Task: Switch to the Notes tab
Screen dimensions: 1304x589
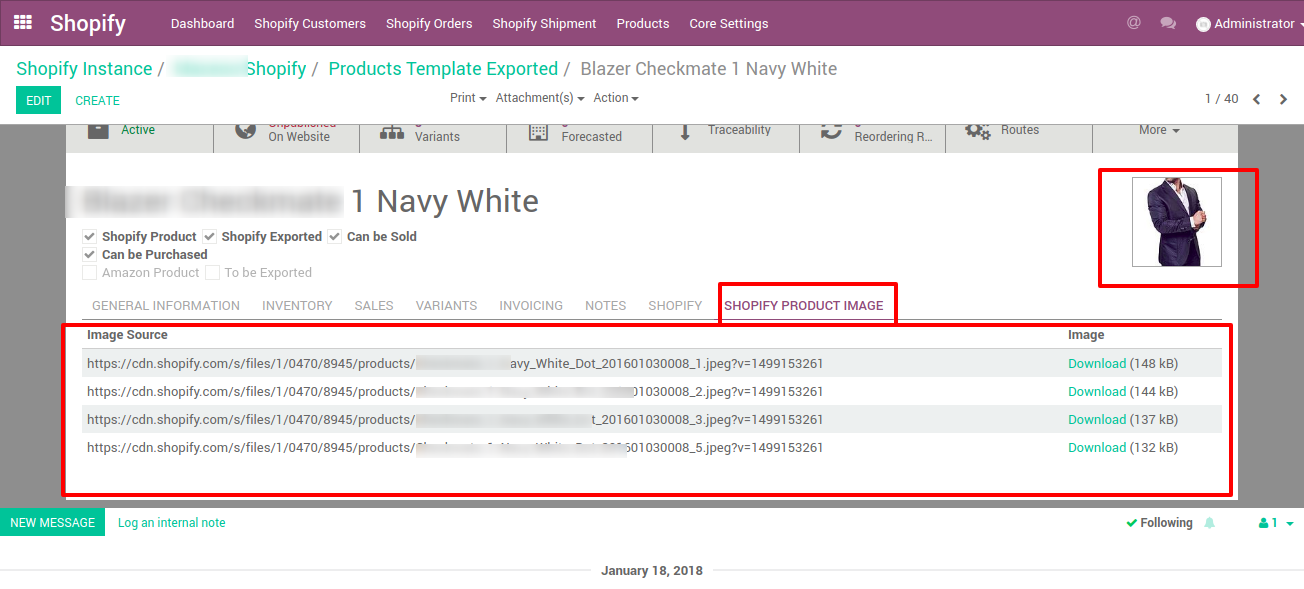Action: pos(605,306)
